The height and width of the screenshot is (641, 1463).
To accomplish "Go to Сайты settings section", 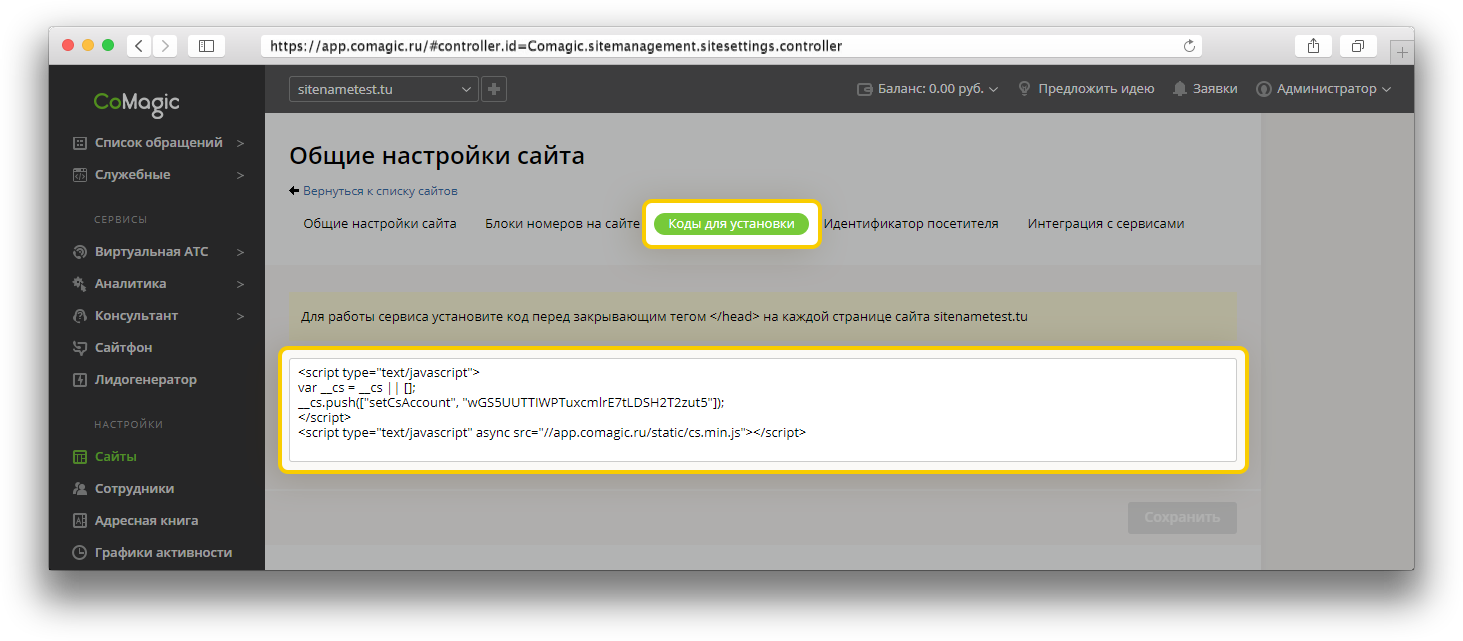I will click(x=116, y=457).
